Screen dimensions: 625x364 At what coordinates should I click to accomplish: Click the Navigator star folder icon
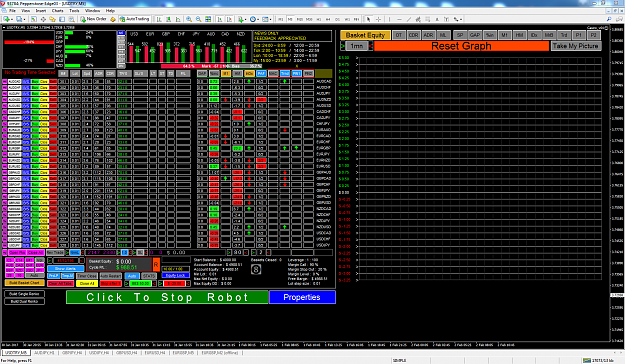(52, 19)
